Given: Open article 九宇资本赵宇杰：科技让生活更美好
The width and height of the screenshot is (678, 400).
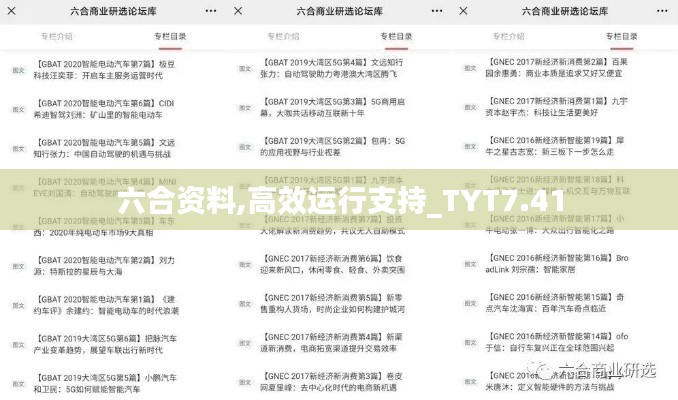Looking at the screenshot, I should coord(556,107).
